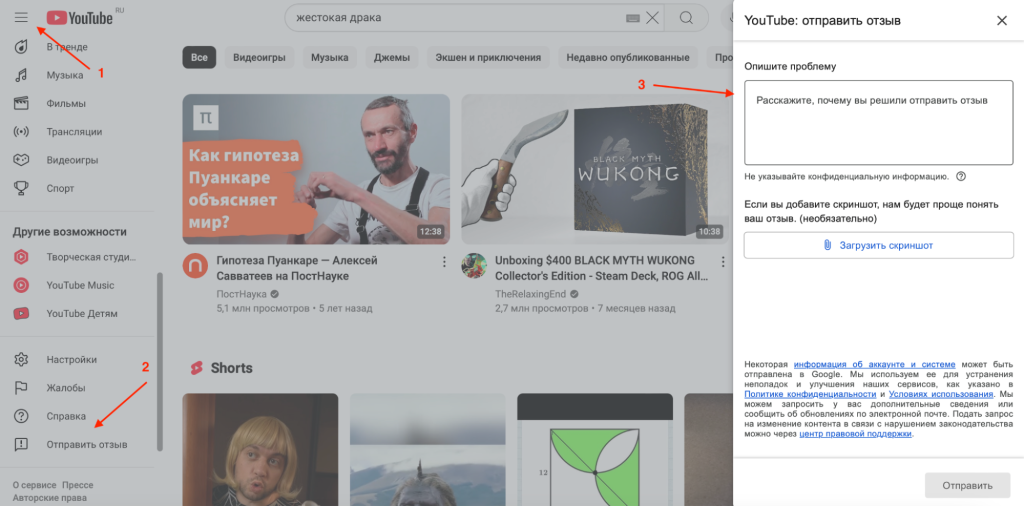
Task: Click the Gaming controller icon
Action: click(x=21, y=160)
